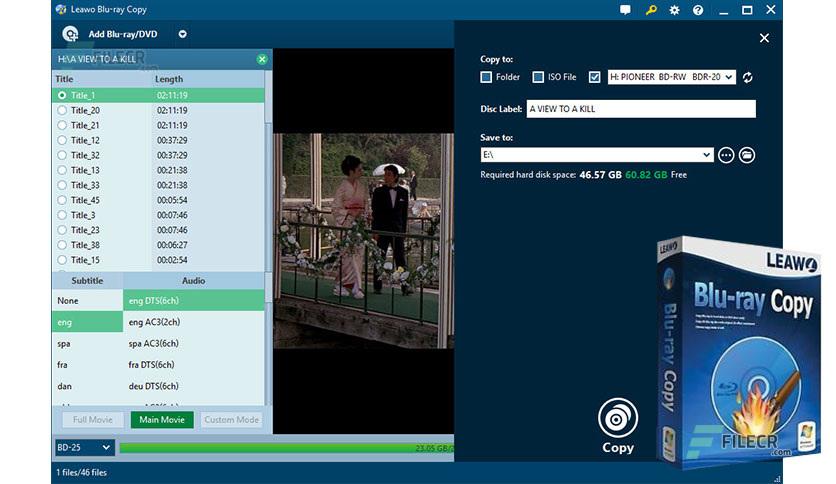Open the BD-25 disc type dropdown
This screenshot has height=484, width=836.
tap(84, 447)
